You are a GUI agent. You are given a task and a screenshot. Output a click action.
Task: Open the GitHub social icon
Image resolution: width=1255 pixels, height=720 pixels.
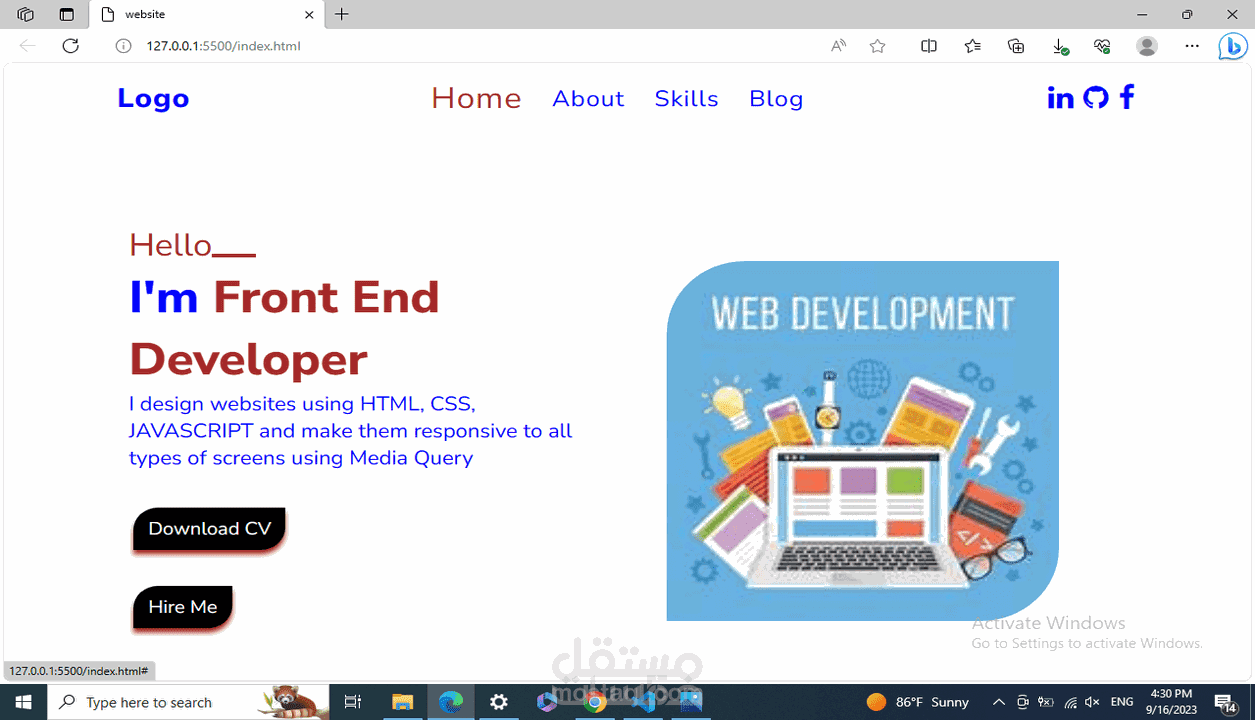[1096, 97]
